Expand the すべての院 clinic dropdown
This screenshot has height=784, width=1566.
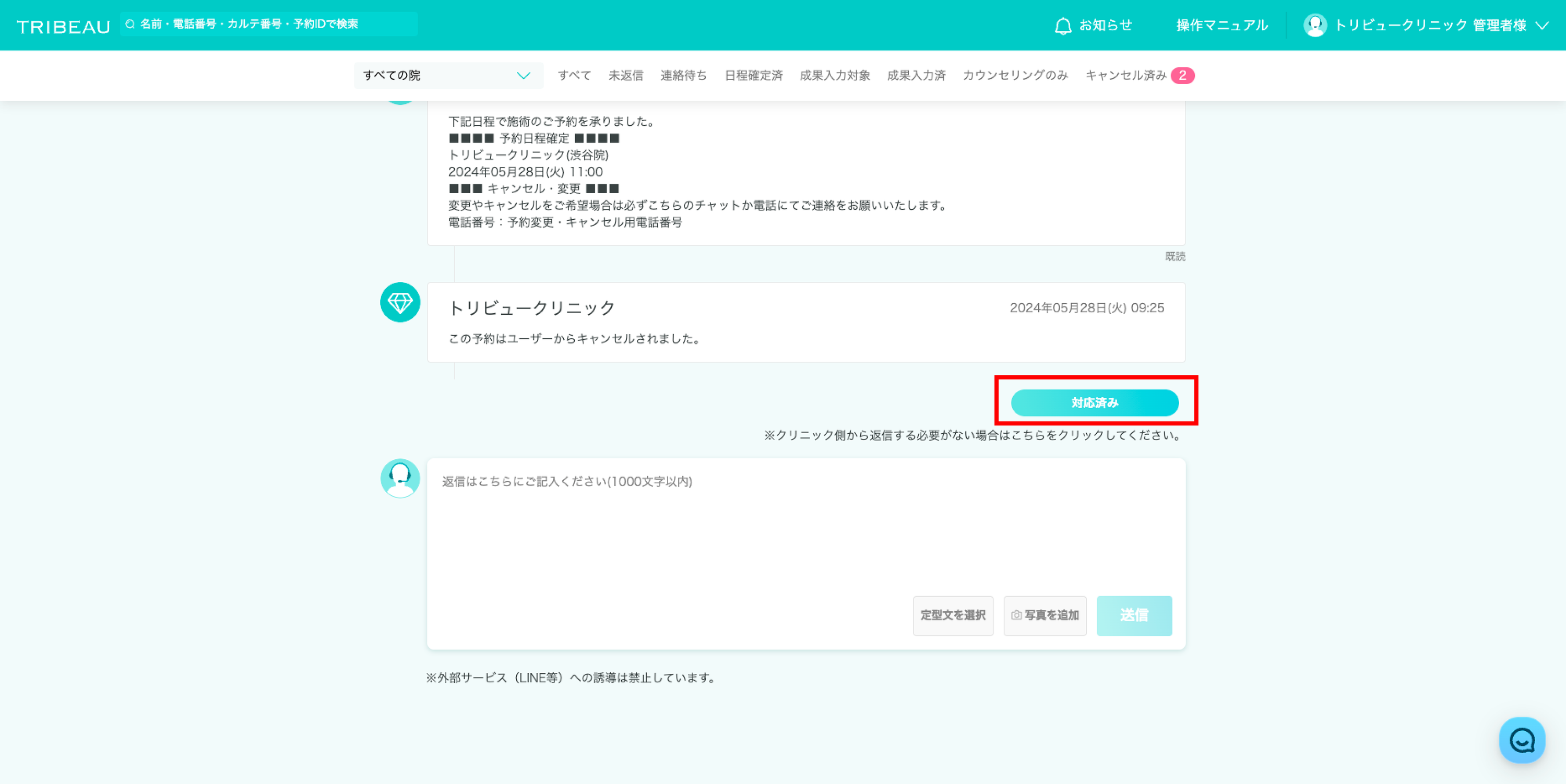pos(448,75)
